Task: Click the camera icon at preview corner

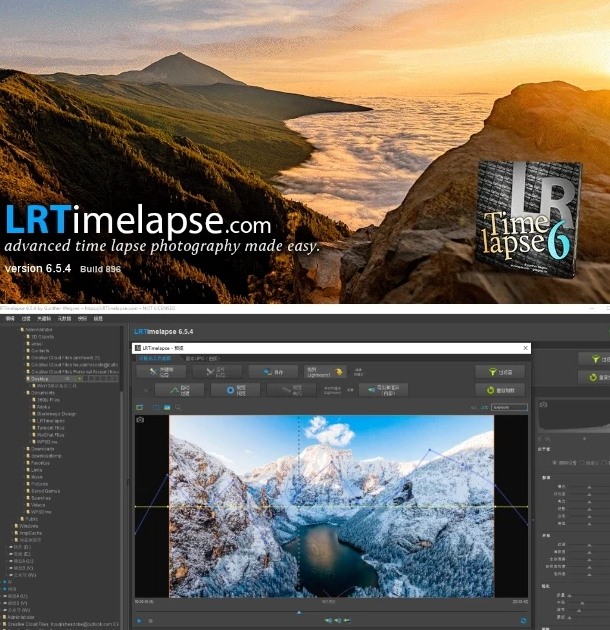Action: (x=140, y=420)
